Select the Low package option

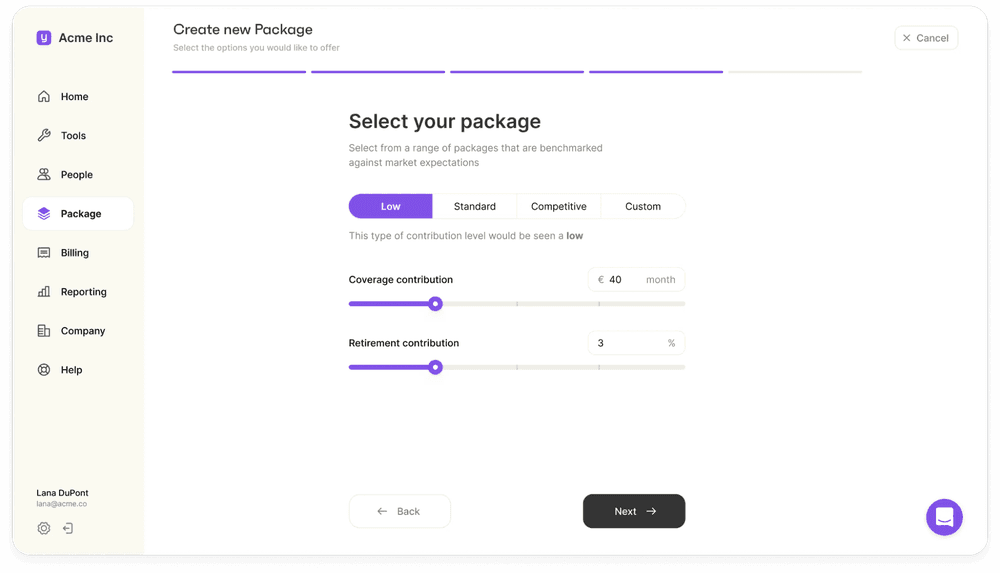click(390, 206)
